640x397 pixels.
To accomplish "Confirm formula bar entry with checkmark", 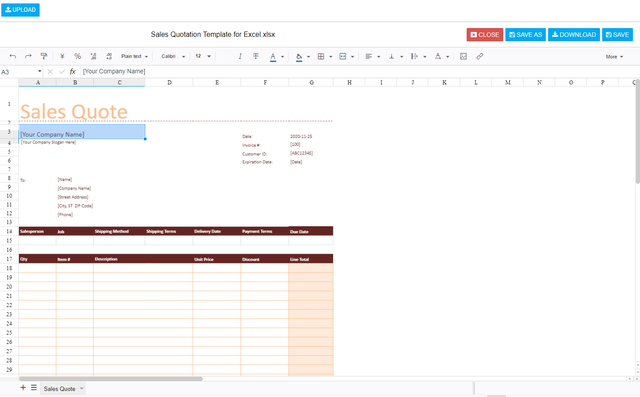I will coord(62,71).
